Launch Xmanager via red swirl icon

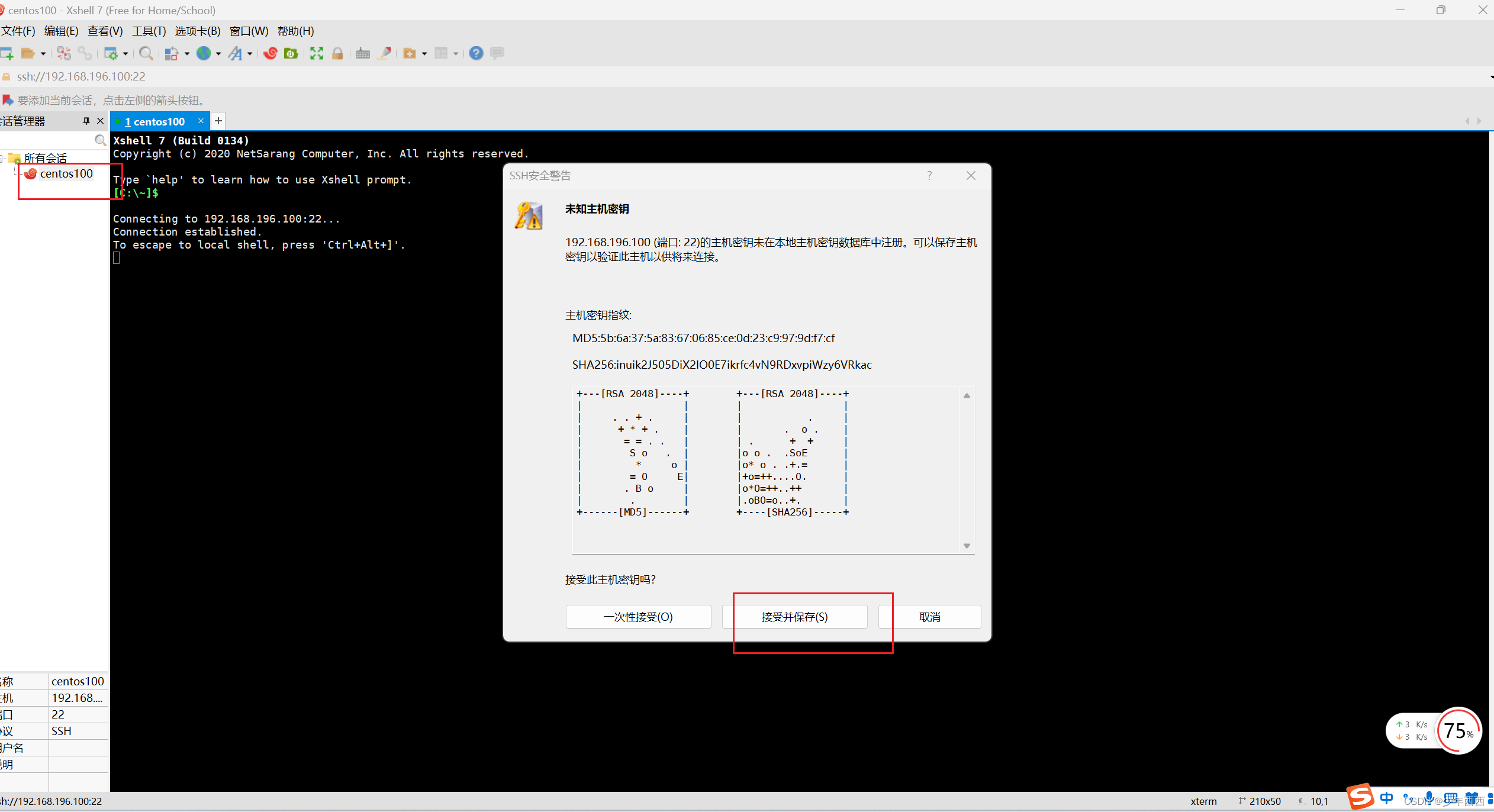(271, 54)
